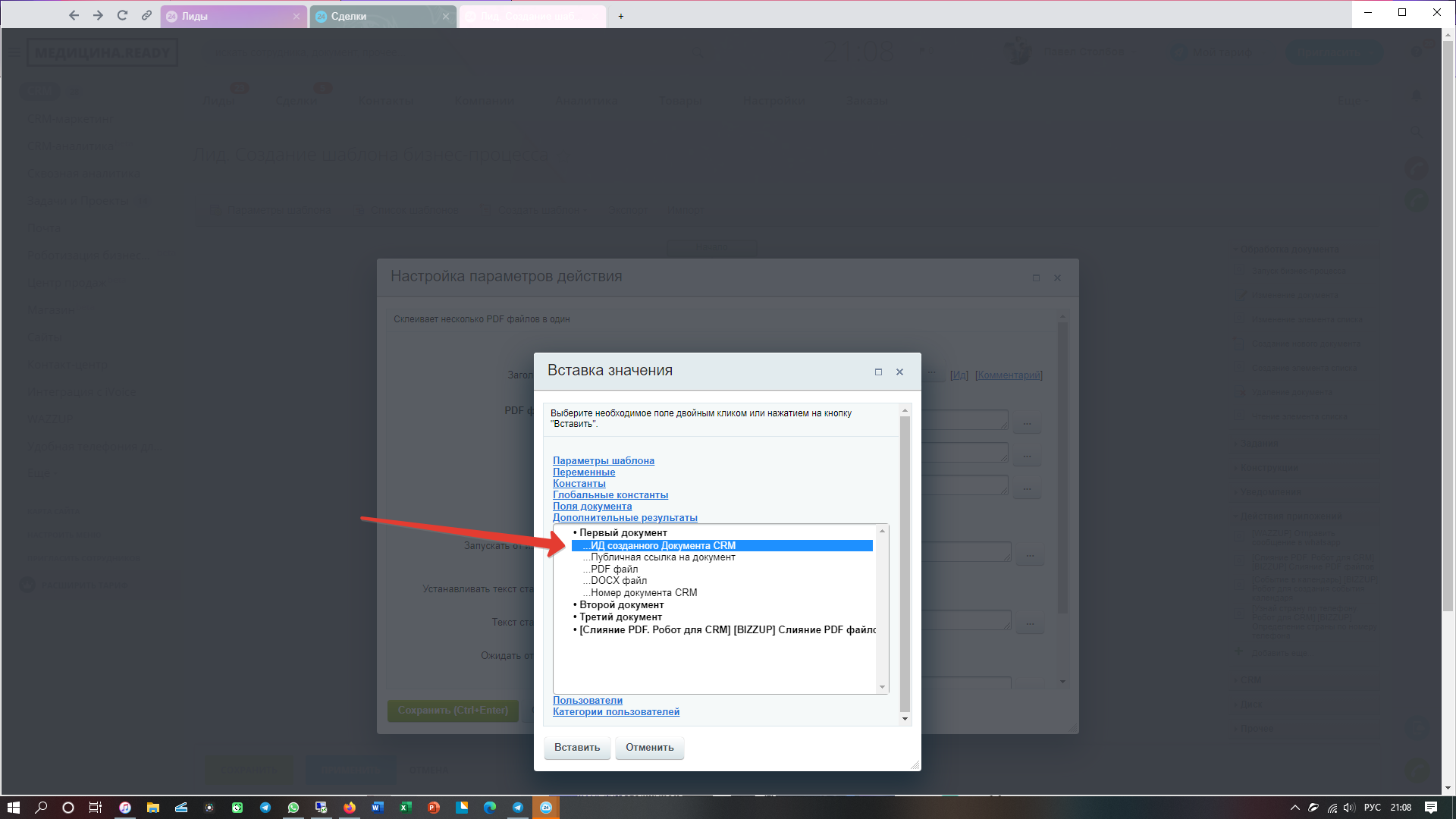Expand Третий документ tree item
Screen dimensions: 1456x819
pyautogui.click(x=620, y=617)
